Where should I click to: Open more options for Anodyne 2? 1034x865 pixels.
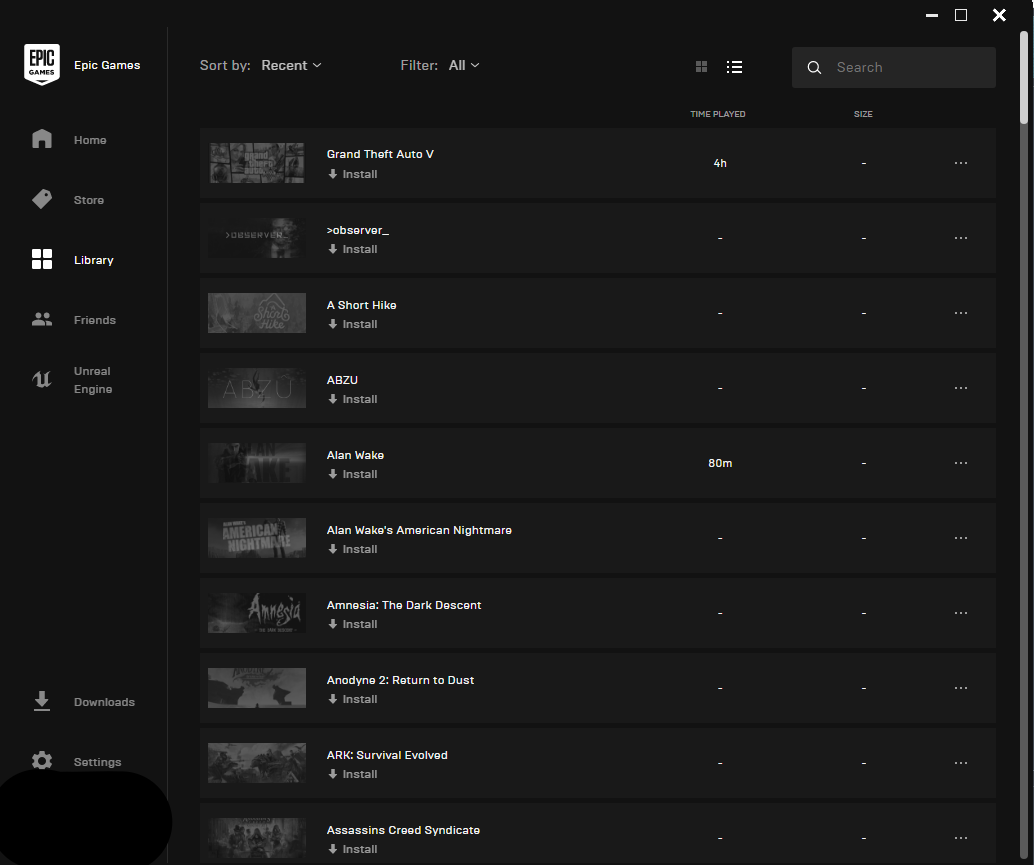tap(961, 688)
